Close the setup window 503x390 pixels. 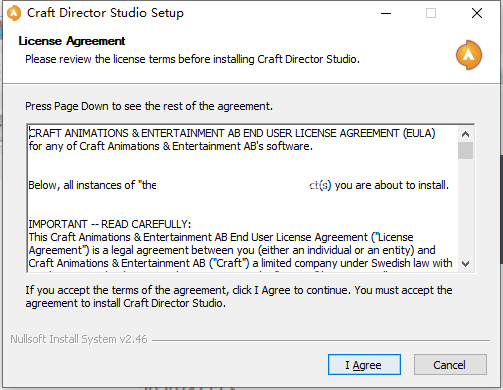(477, 13)
